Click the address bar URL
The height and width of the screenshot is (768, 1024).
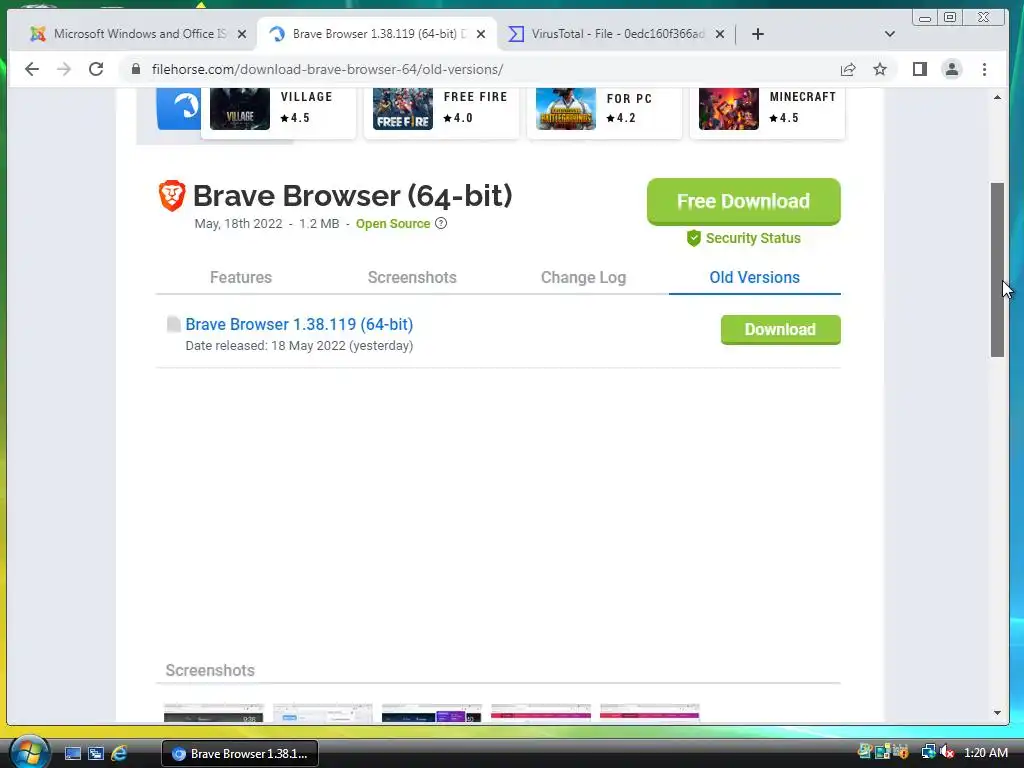point(327,69)
